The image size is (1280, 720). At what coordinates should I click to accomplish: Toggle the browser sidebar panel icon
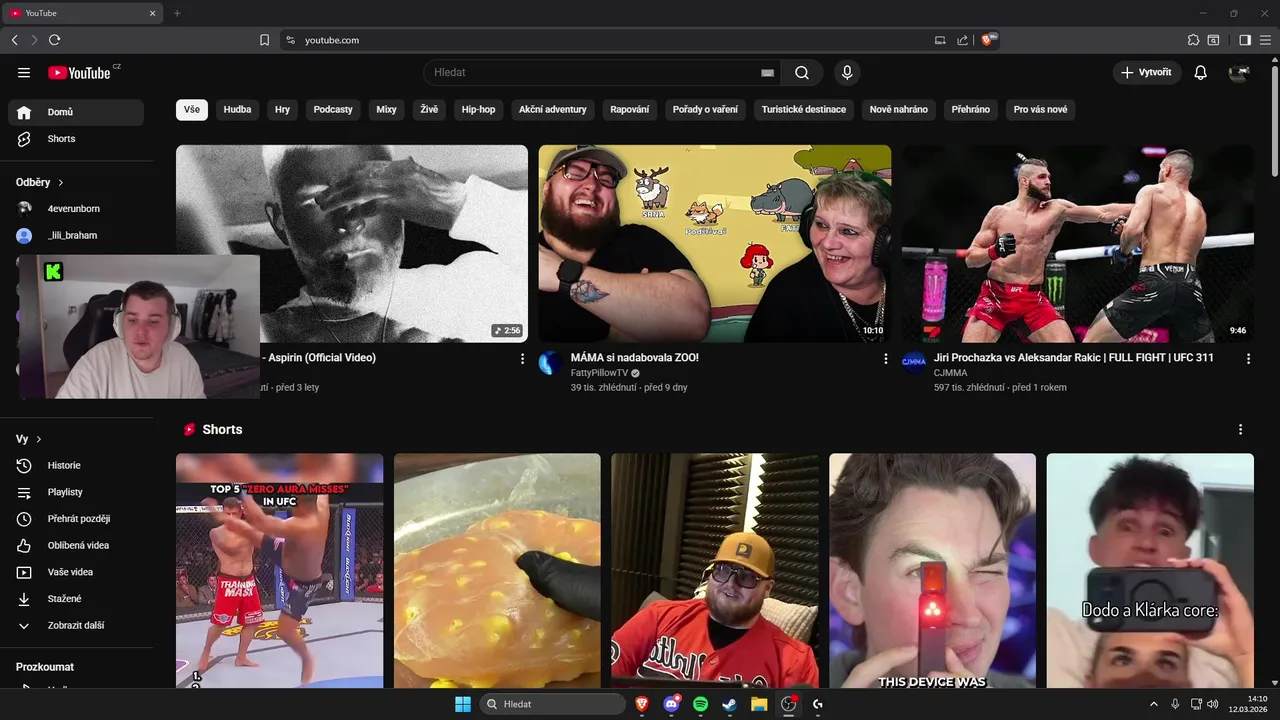(x=1245, y=40)
